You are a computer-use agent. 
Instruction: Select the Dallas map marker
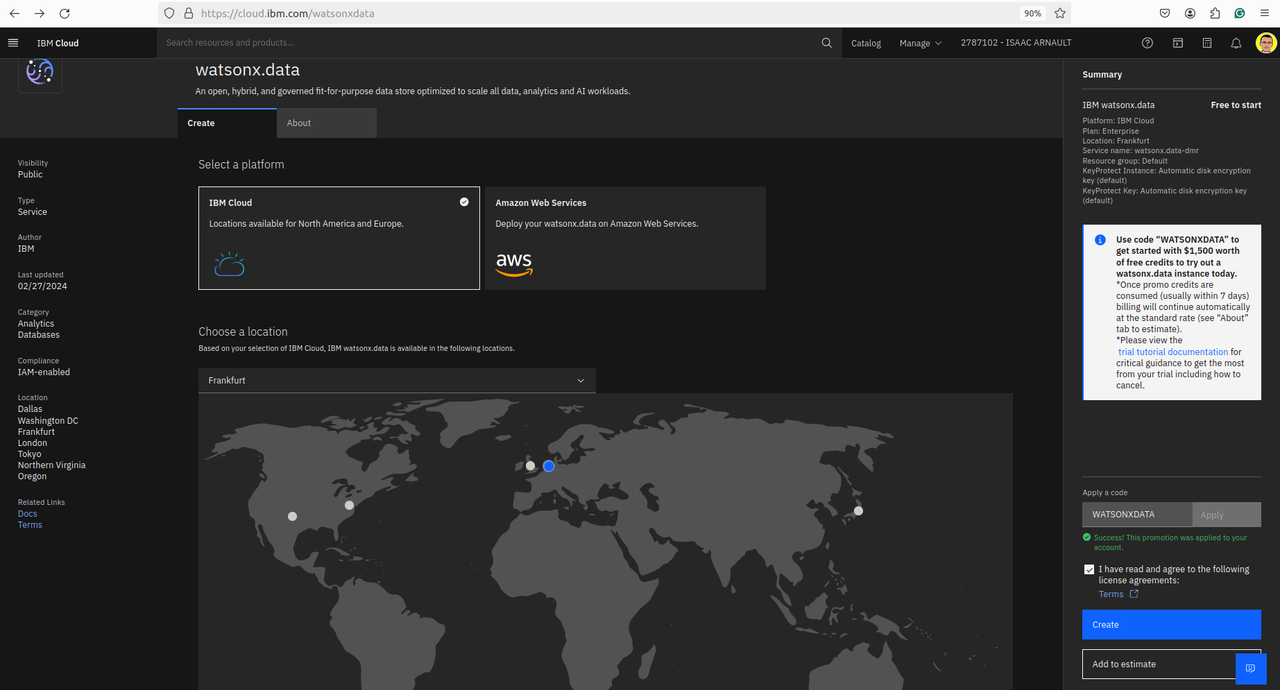(x=292, y=516)
